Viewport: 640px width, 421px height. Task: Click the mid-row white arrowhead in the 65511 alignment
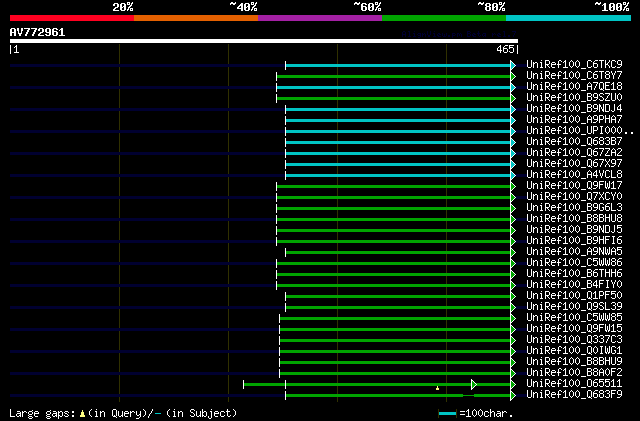(x=474, y=384)
